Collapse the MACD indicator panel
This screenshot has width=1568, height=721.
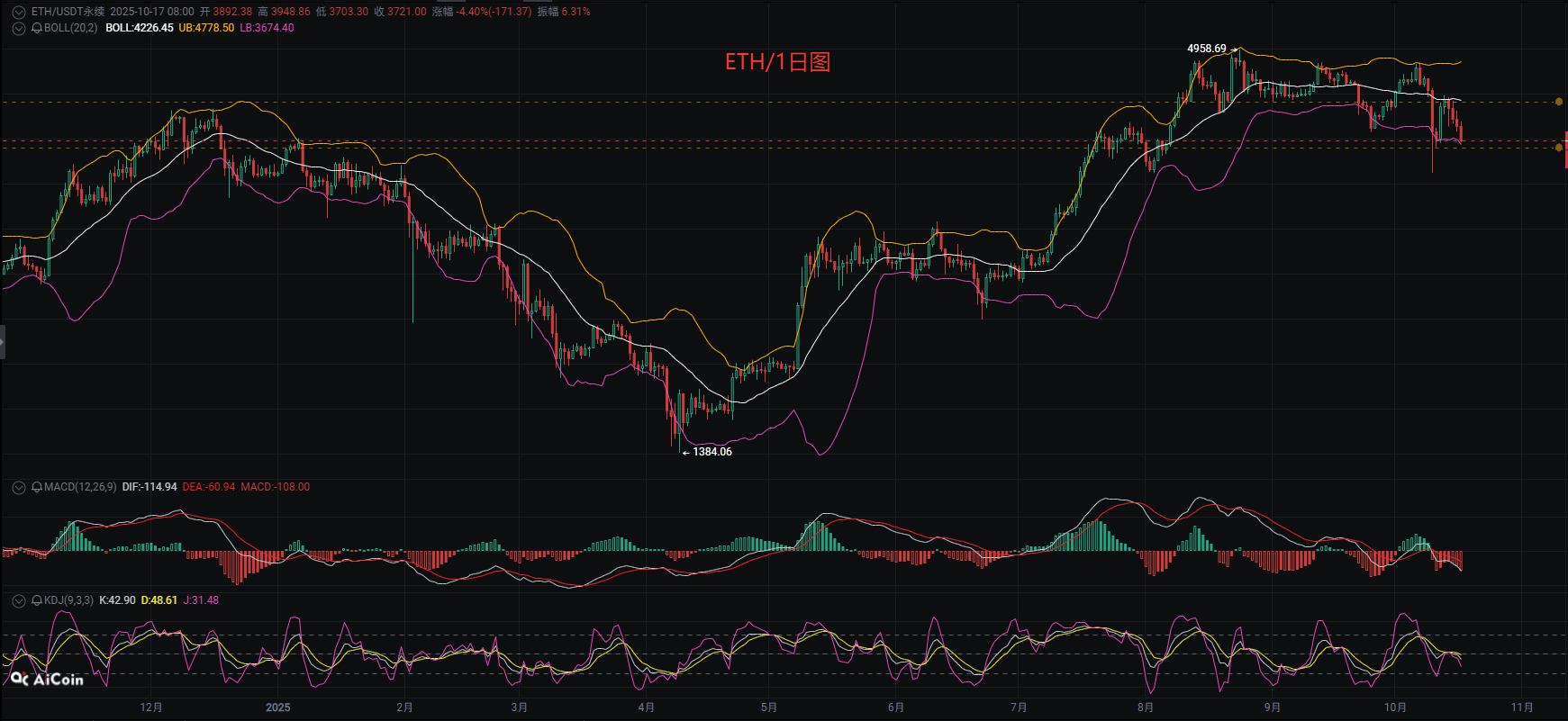tap(18, 487)
